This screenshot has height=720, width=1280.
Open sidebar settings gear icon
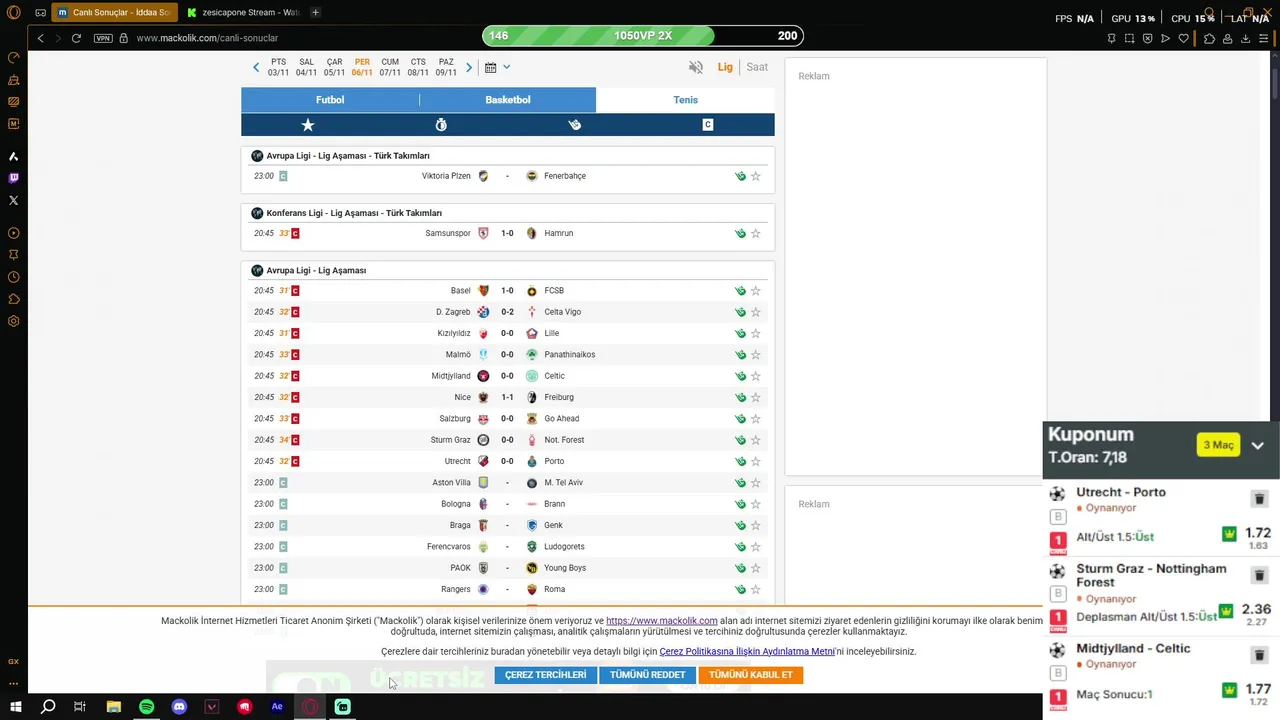coord(13,321)
